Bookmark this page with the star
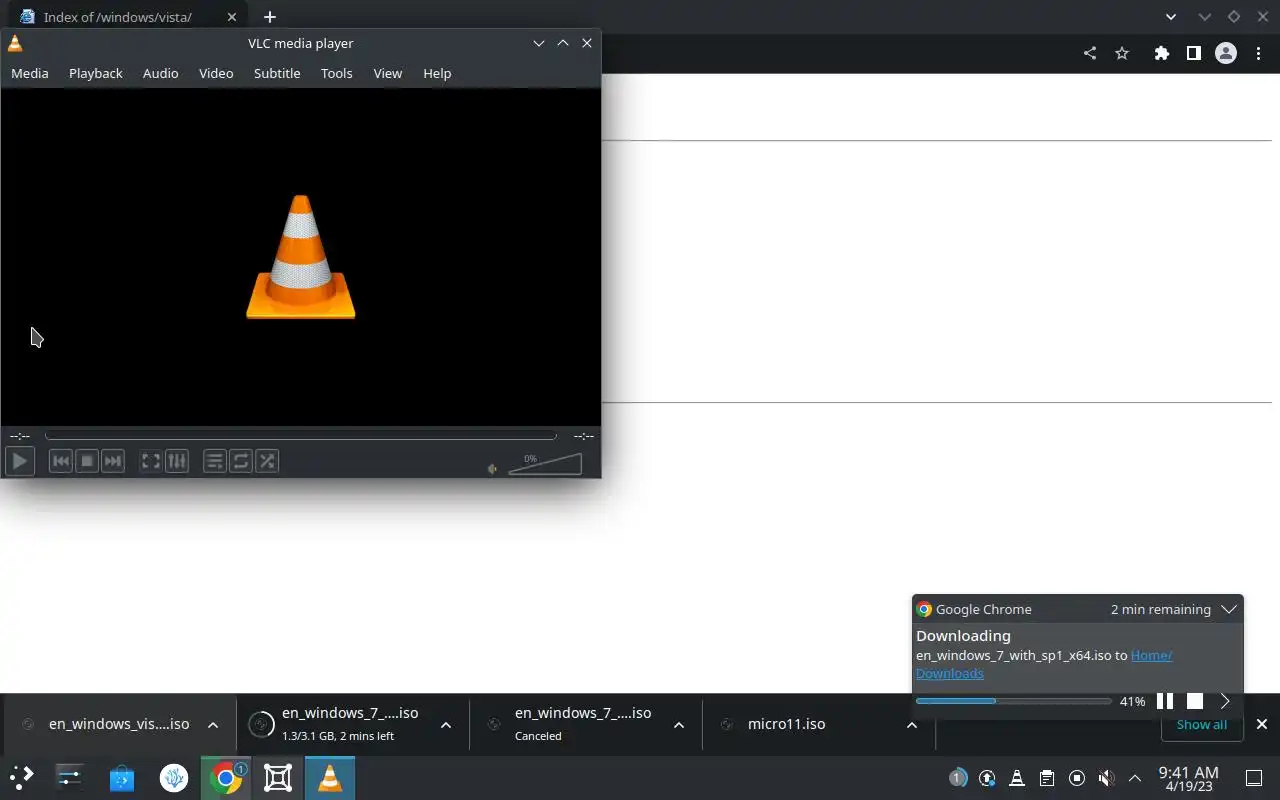Image resolution: width=1280 pixels, height=800 pixels. coord(1122,53)
